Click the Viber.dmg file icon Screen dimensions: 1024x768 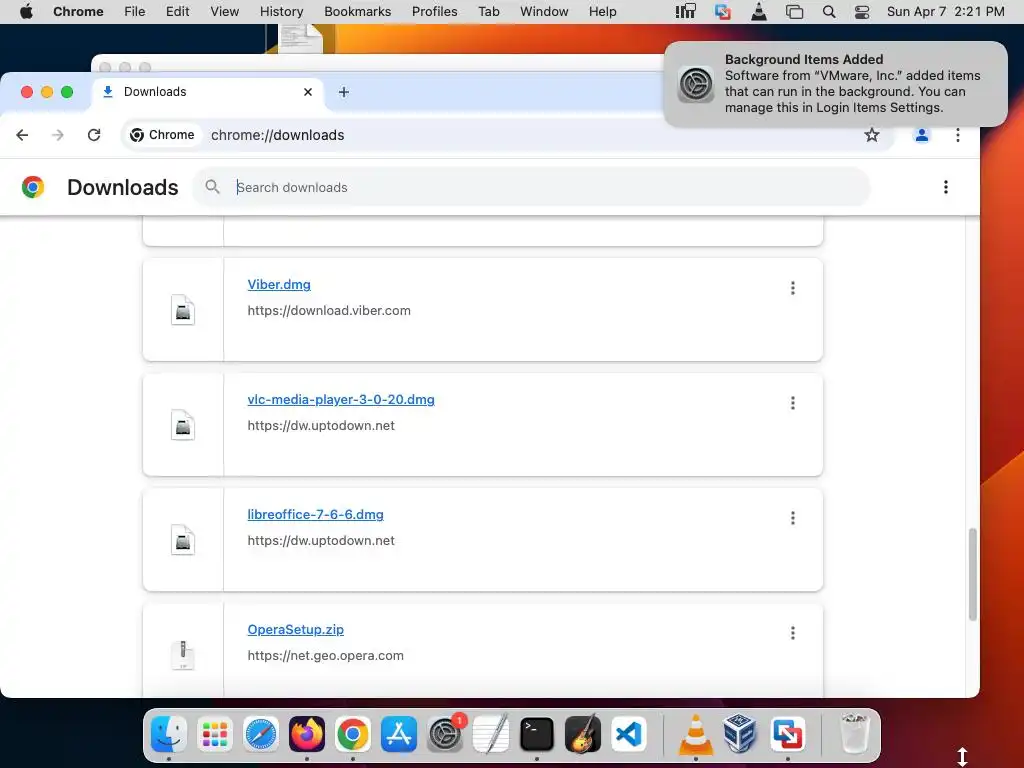pyautogui.click(x=183, y=310)
